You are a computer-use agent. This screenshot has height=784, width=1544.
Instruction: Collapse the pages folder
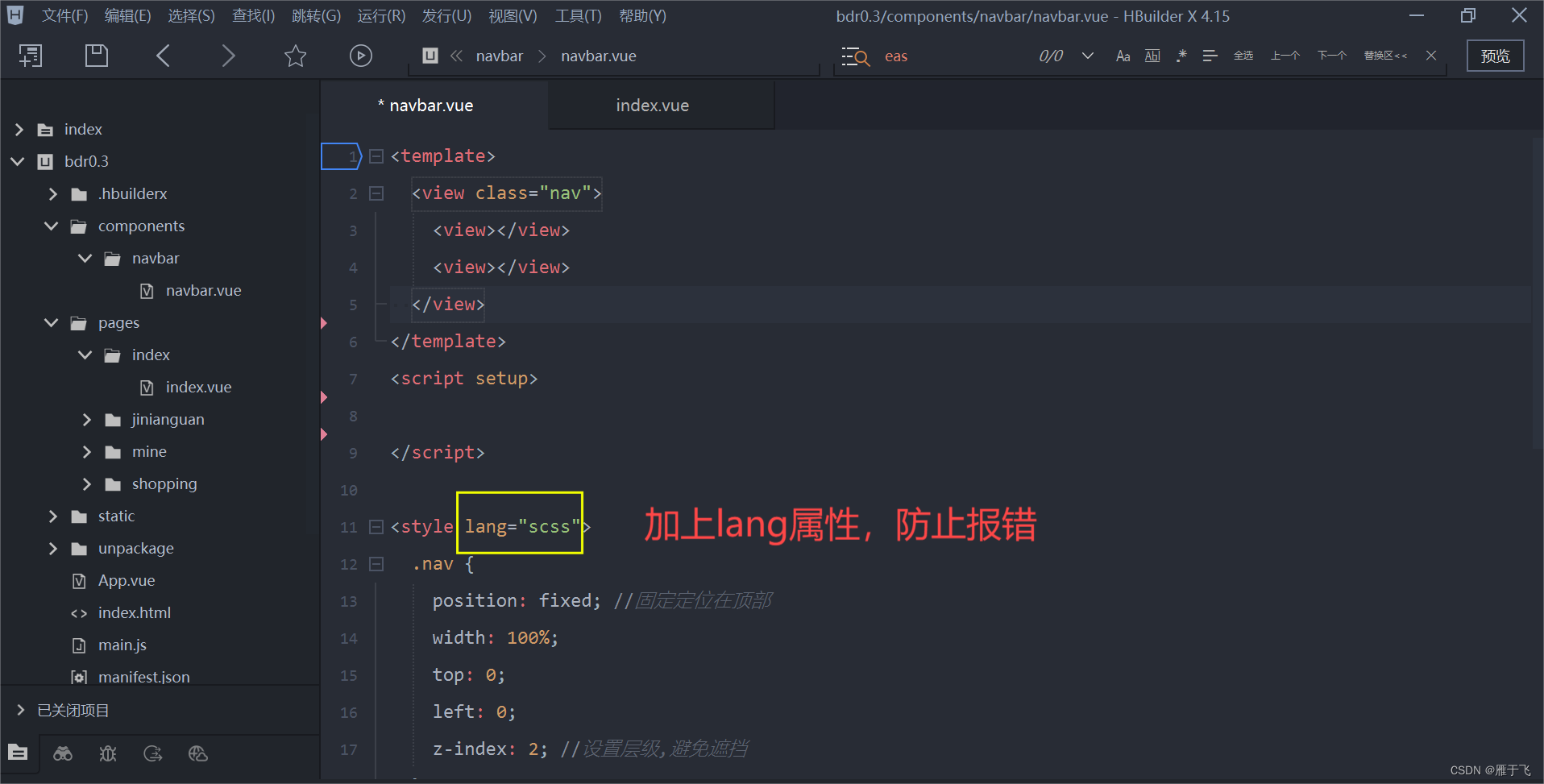click(x=52, y=322)
